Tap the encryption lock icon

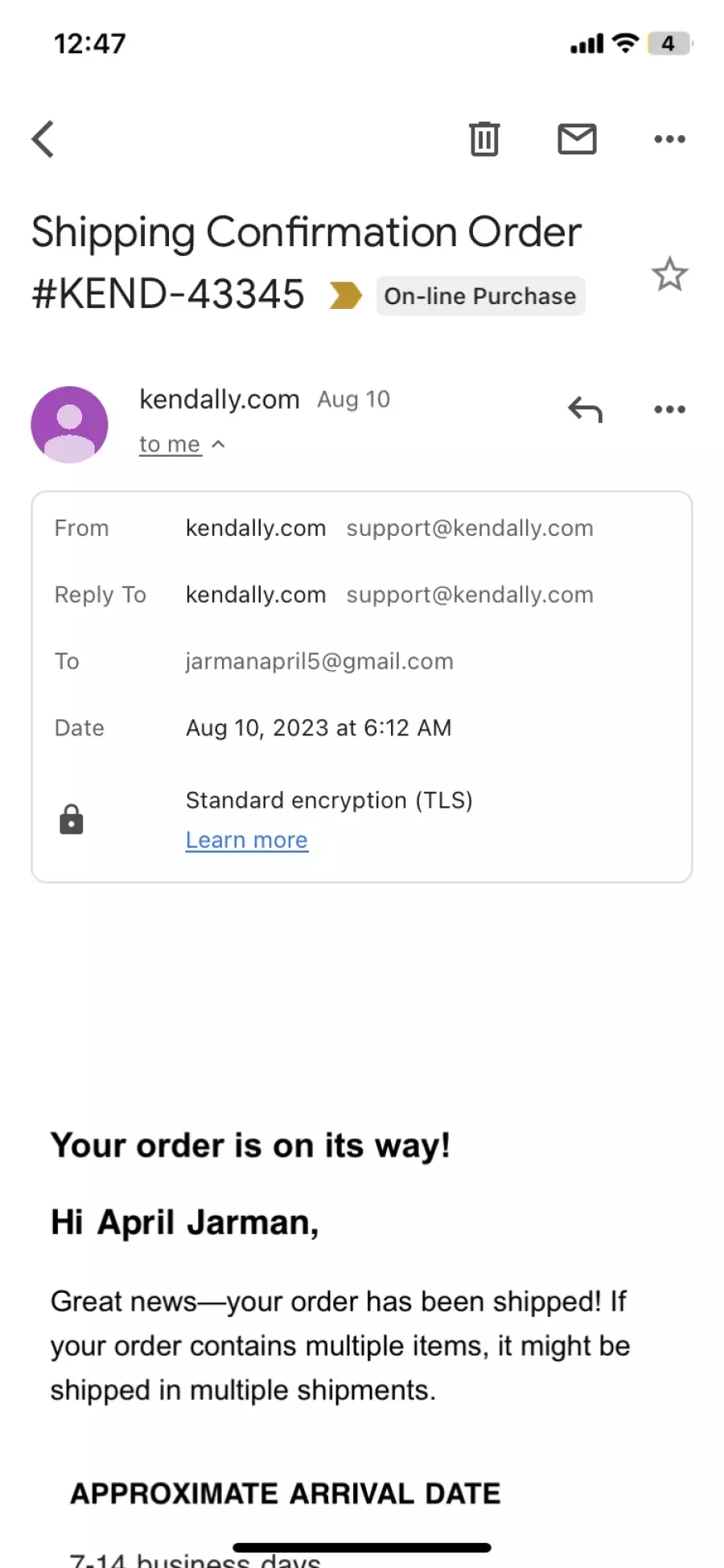(x=72, y=819)
